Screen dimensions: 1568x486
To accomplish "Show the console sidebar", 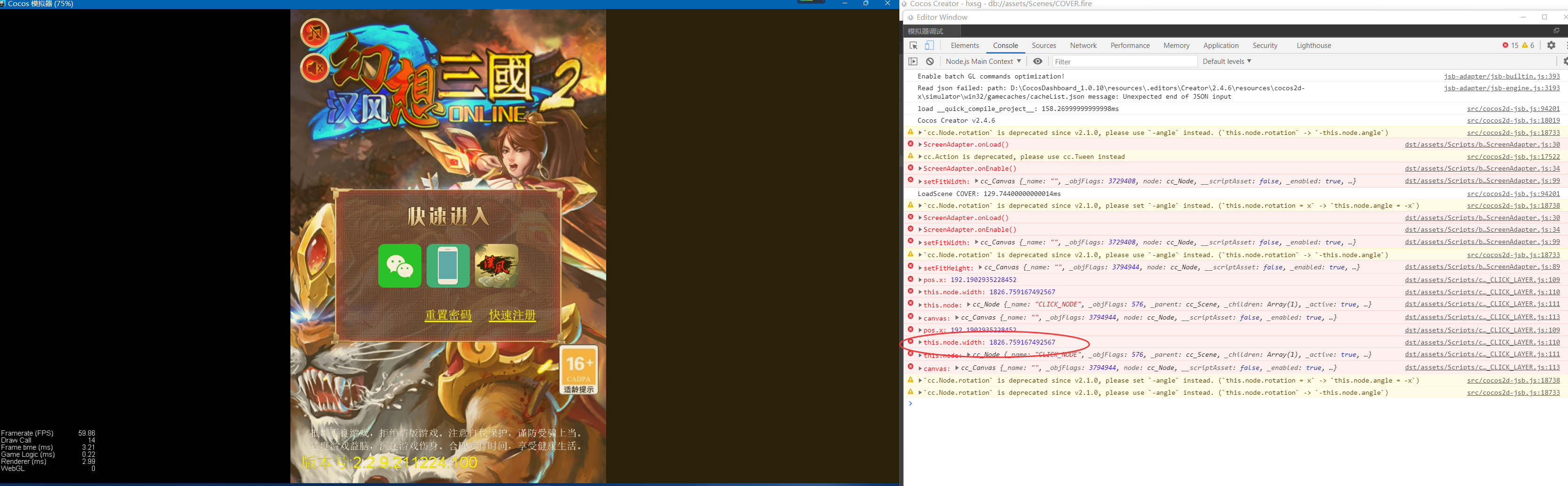I will [913, 62].
